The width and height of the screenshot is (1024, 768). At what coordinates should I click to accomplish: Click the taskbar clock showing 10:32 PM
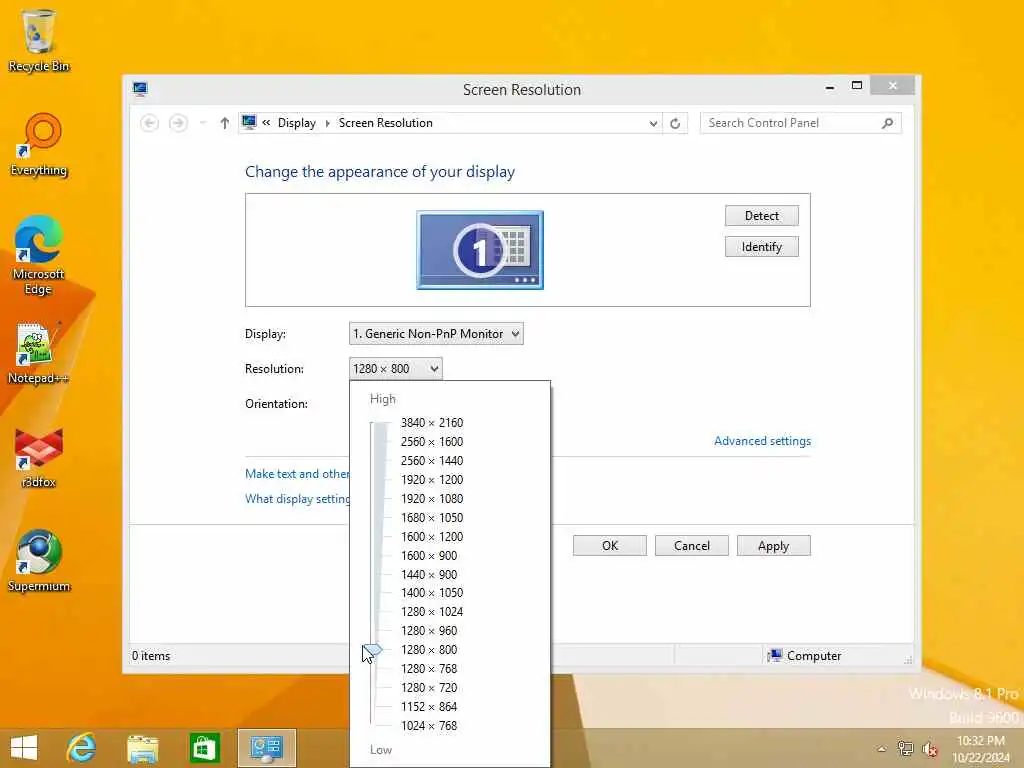coord(981,749)
